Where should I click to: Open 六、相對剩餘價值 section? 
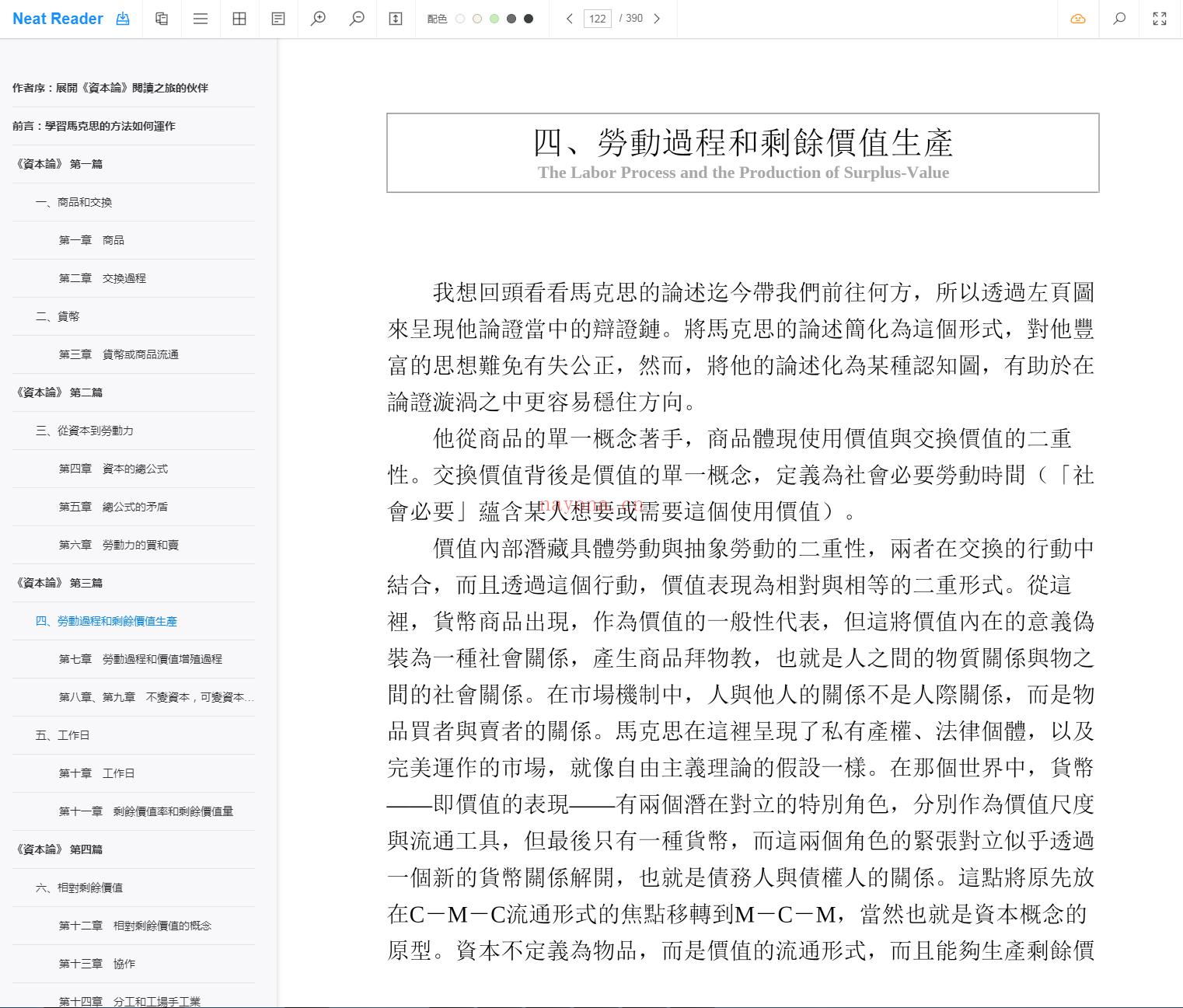79,888
